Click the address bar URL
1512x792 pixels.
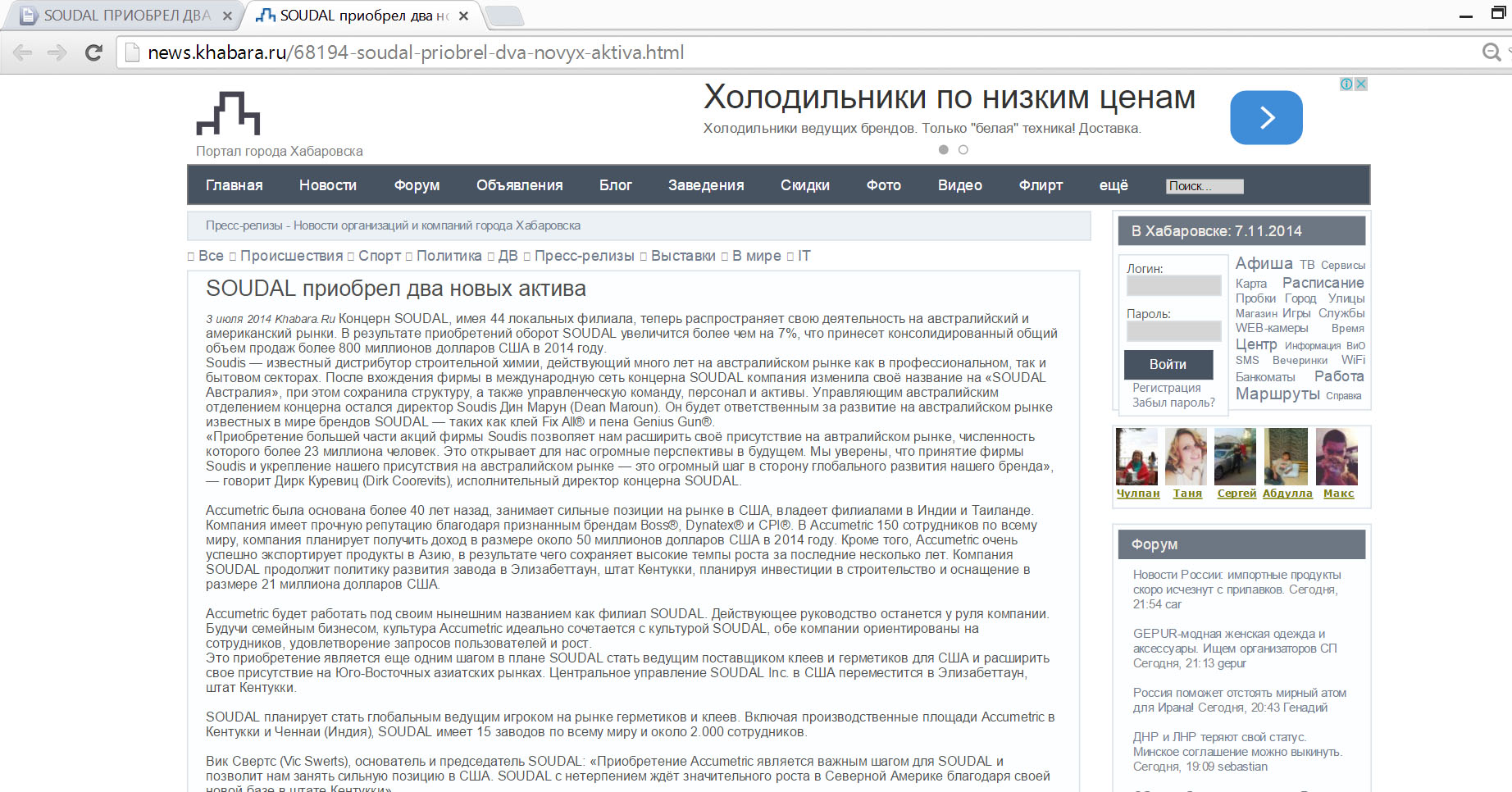pos(416,52)
